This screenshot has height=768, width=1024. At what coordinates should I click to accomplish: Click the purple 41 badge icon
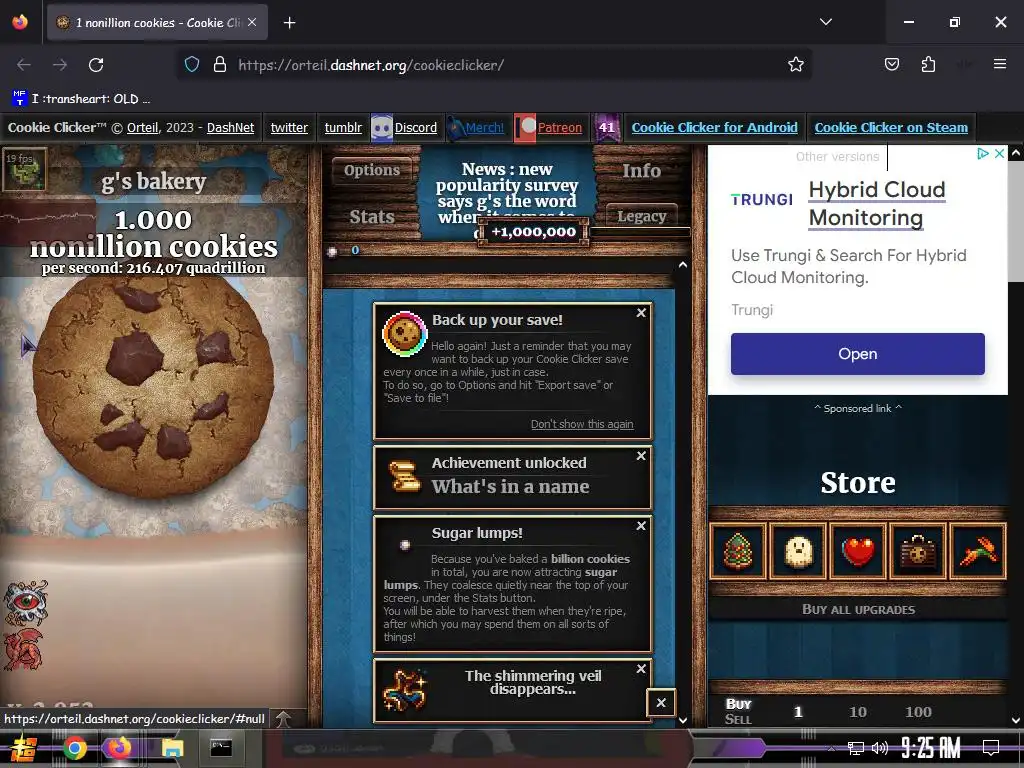click(x=606, y=127)
